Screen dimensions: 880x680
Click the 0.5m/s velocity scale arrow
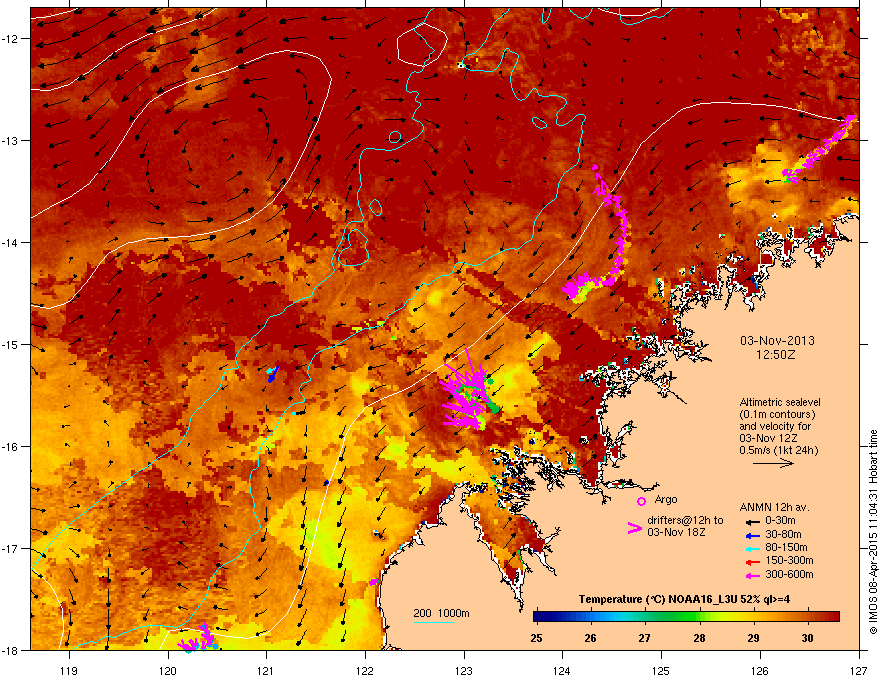[x=773, y=463]
